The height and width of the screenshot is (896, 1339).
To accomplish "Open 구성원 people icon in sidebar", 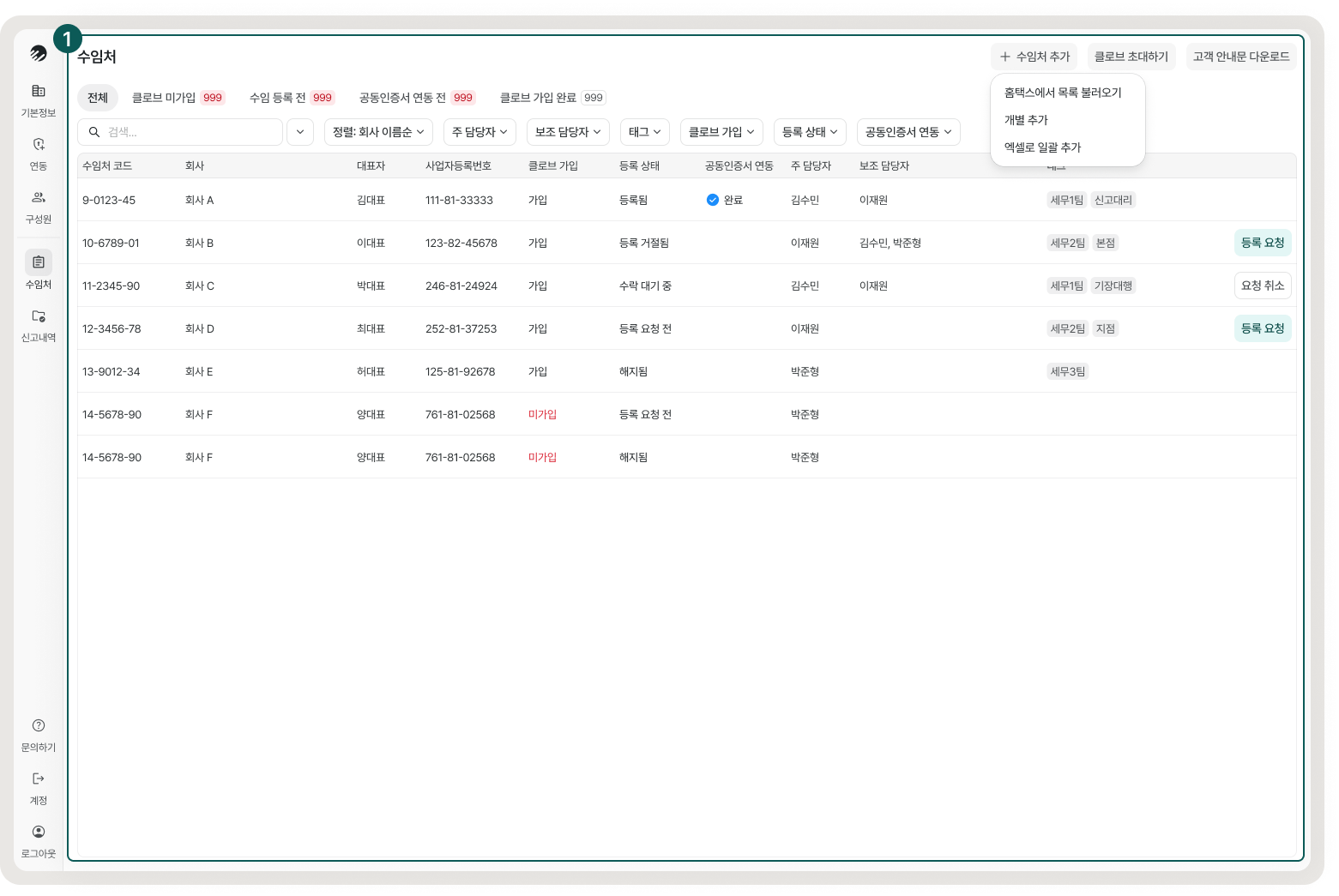I will click(39, 197).
